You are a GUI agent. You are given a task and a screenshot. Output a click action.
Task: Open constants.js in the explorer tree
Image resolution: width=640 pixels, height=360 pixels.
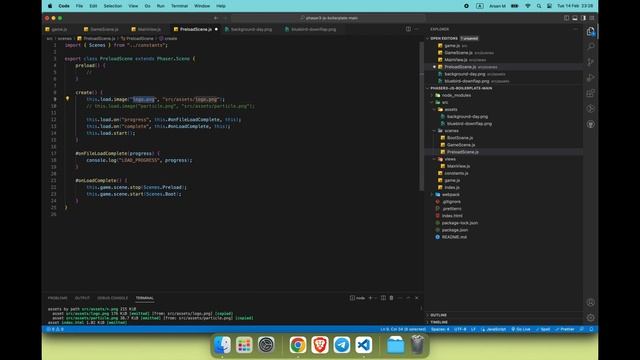coord(456,173)
